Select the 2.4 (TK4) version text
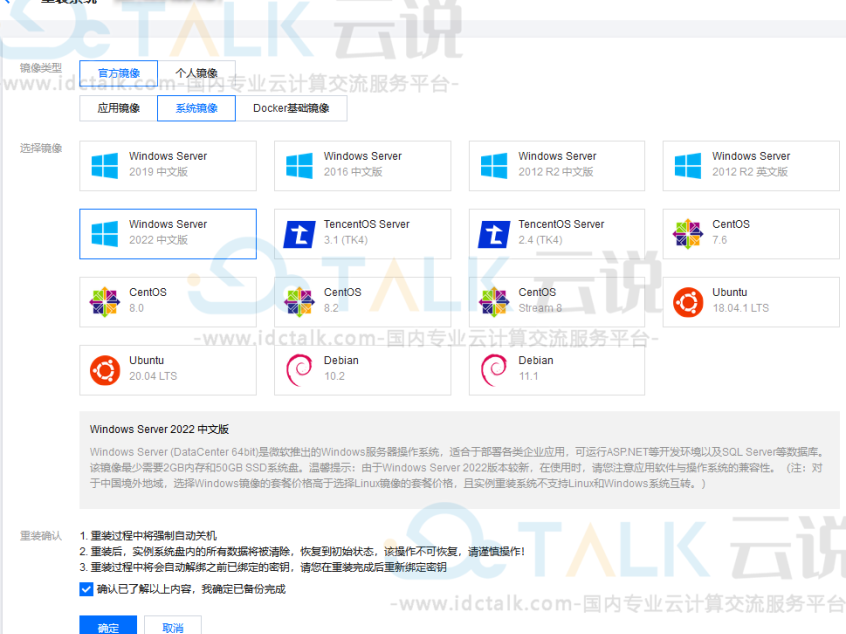The width and height of the screenshot is (846, 634). click(541, 240)
